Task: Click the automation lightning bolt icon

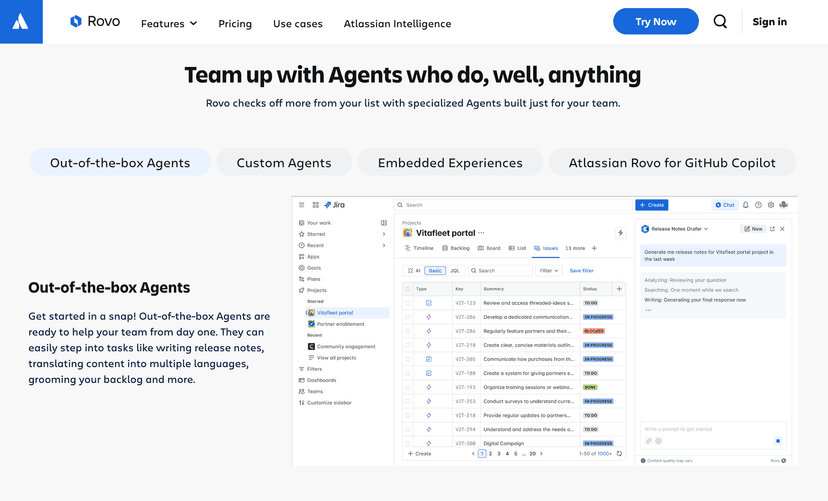Action: tap(620, 233)
